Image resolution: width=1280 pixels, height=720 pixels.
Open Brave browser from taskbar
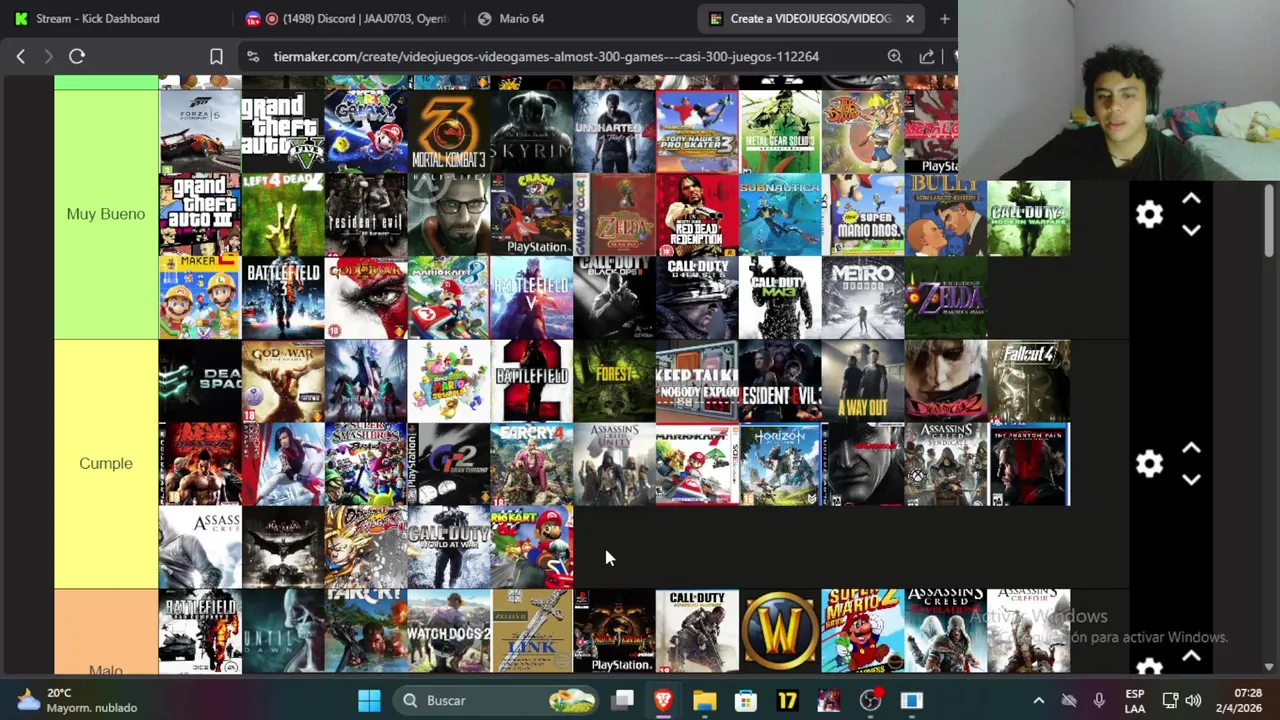coord(663,701)
